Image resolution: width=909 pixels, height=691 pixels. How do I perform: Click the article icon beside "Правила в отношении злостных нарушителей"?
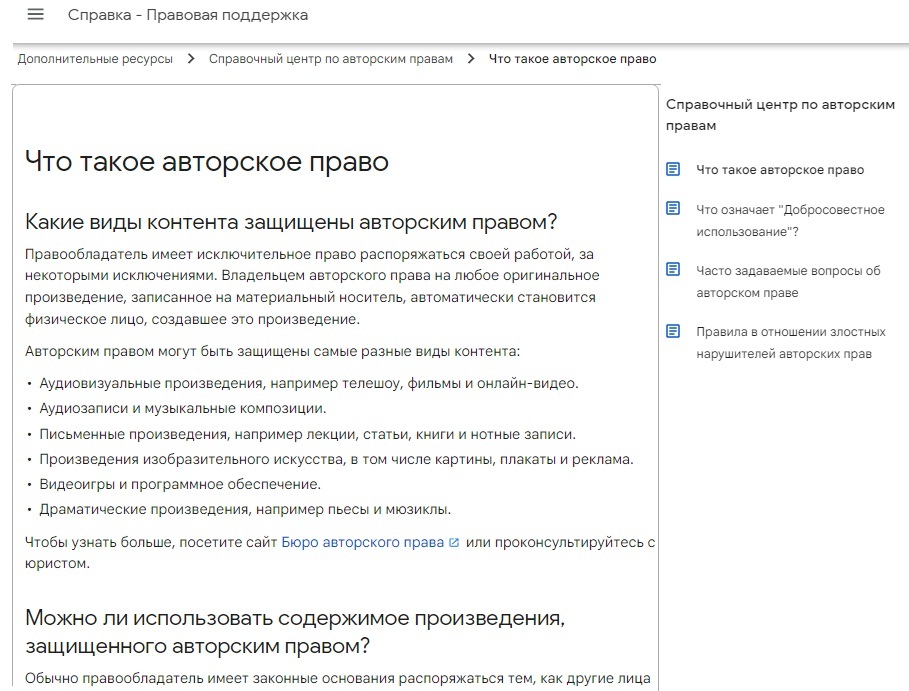(674, 331)
